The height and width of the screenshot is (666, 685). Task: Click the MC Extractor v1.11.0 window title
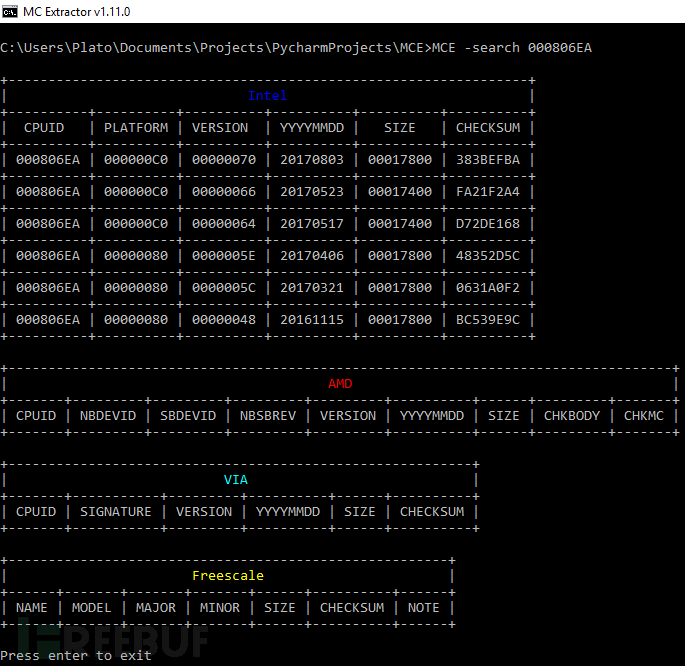pyautogui.click(x=76, y=12)
